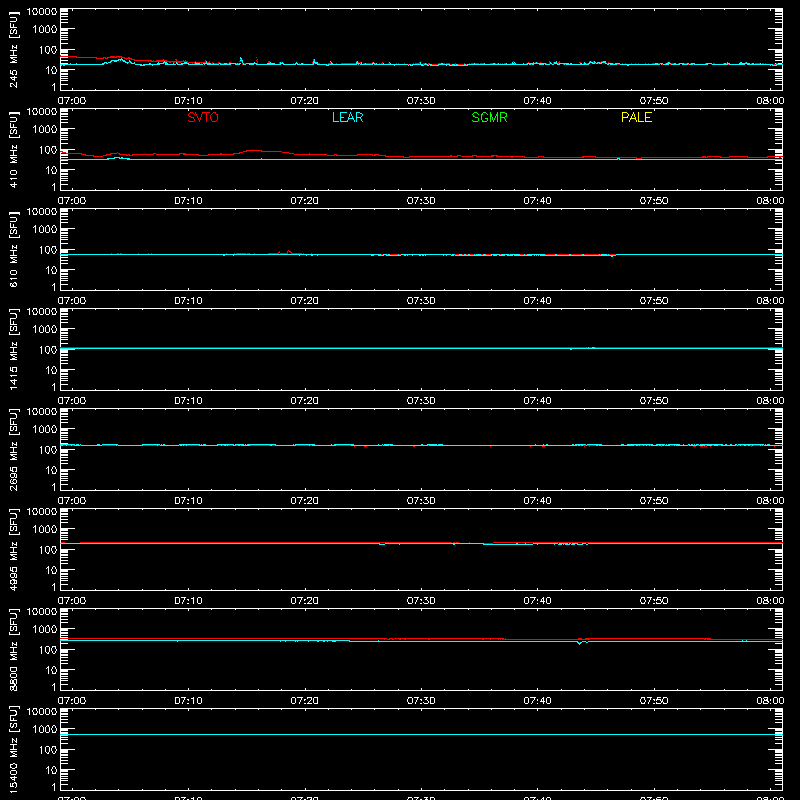
Task: Click 07:30 under the 245 MHz plot
Action: point(421,101)
